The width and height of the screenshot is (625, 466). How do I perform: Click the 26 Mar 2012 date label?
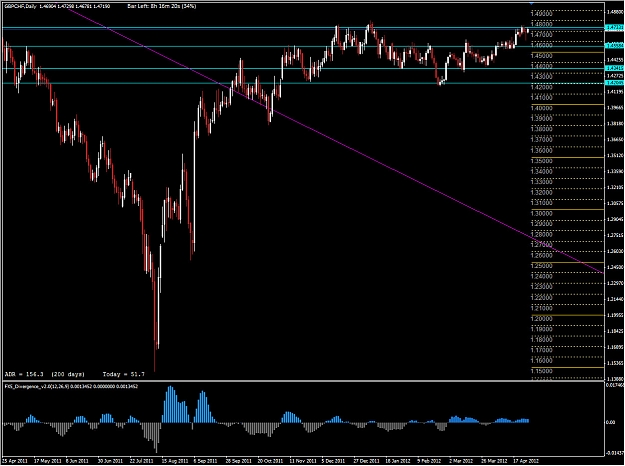pyautogui.click(x=494, y=460)
